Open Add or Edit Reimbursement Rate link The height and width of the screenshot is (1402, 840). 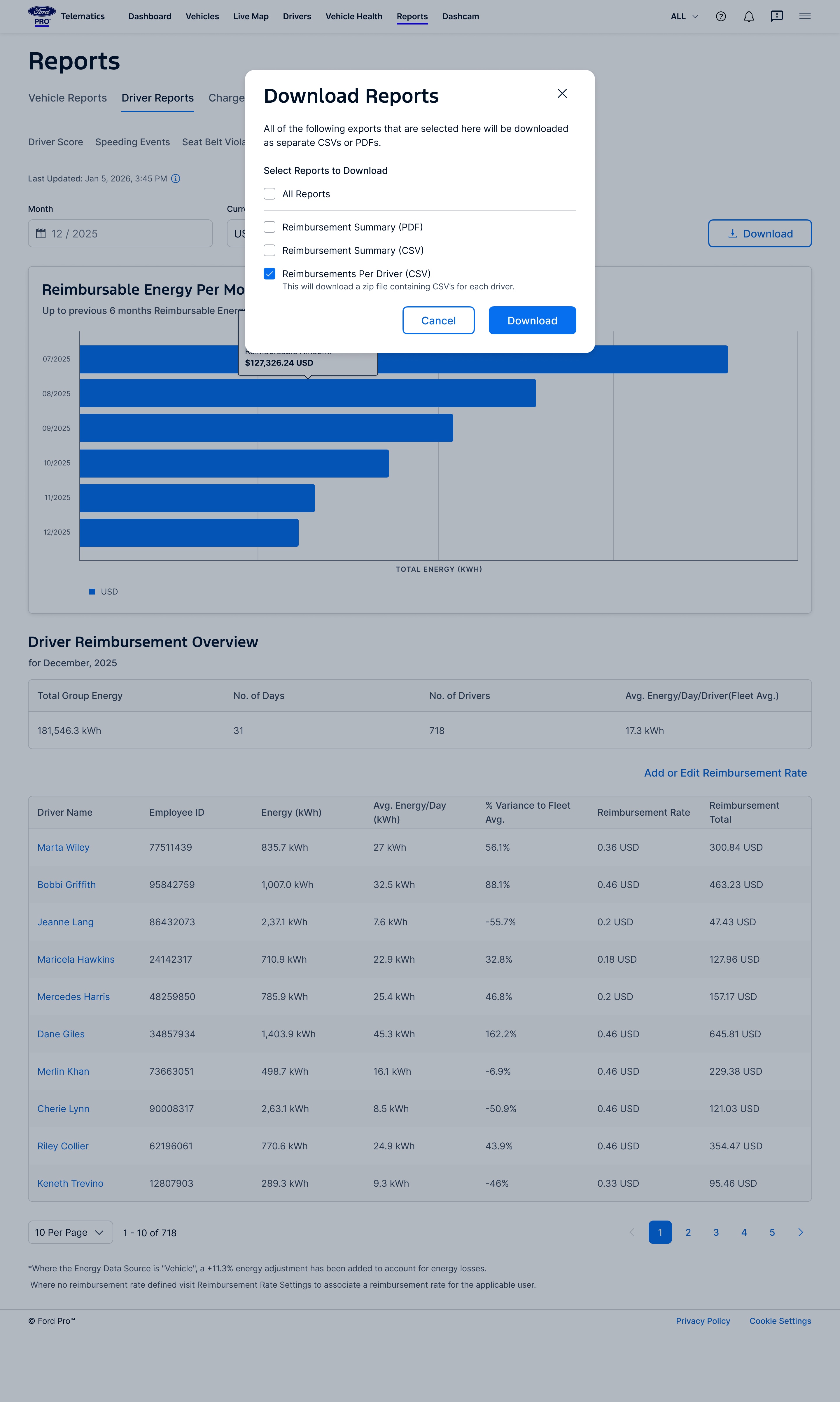click(725, 772)
